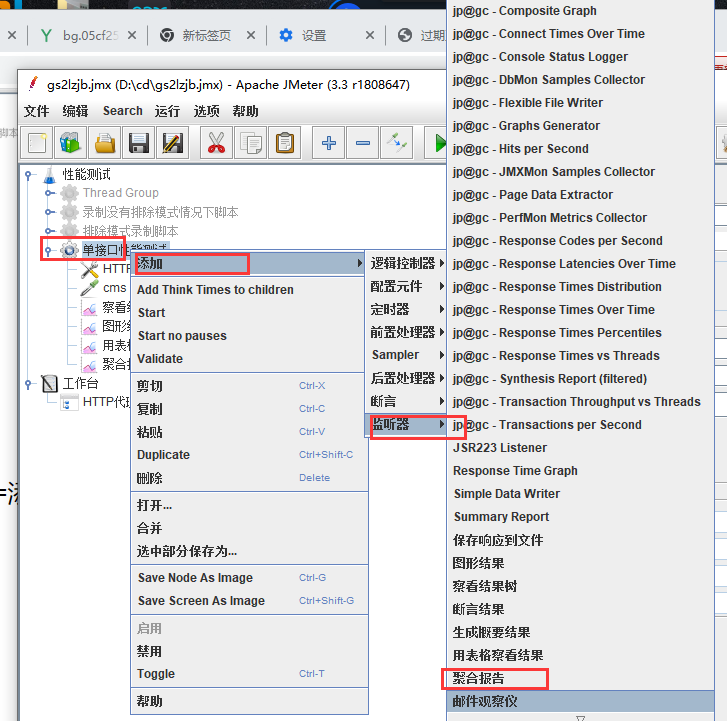727x721 pixels.
Task: Select 用表格察看结果 listener
Action: (x=580, y=655)
